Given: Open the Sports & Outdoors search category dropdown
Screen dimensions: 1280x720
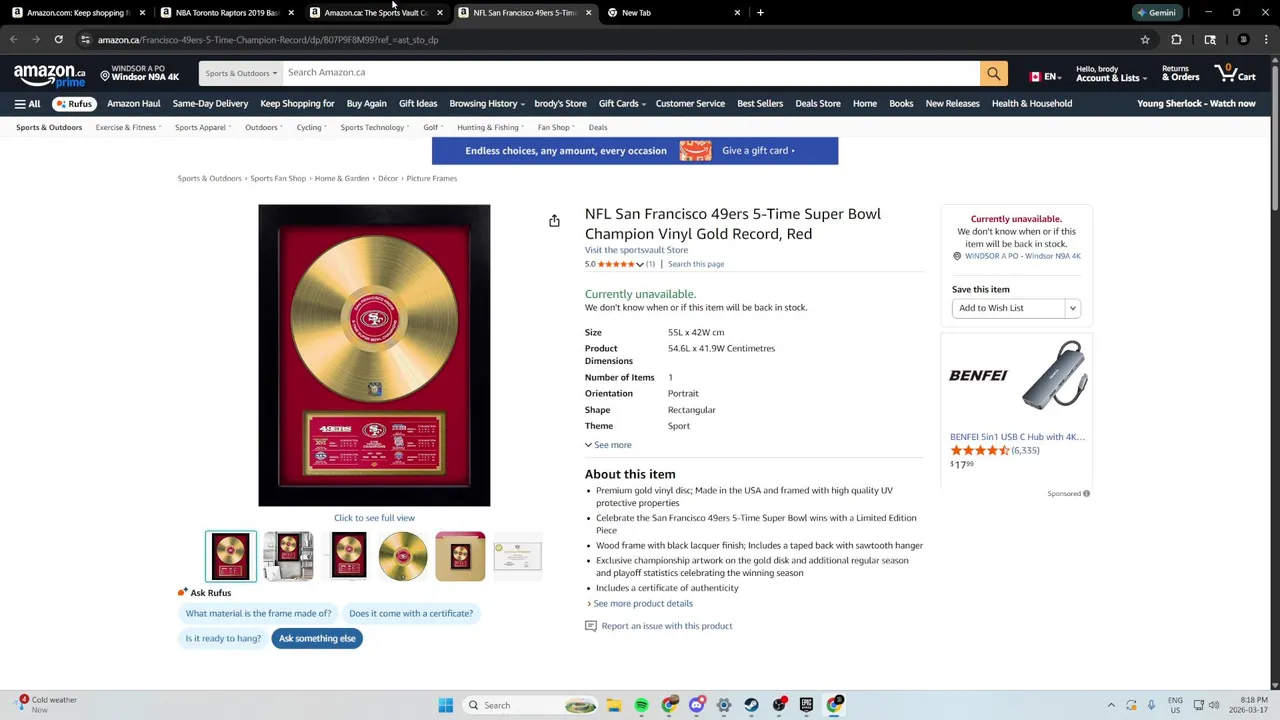Looking at the screenshot, I should (241, 73).
